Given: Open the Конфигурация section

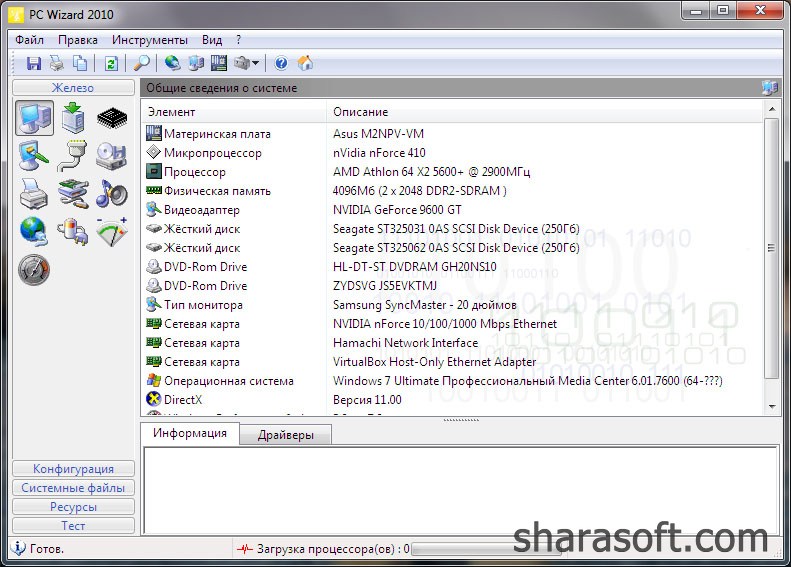Looking at the screenshot, I should (x=73, y=469).
